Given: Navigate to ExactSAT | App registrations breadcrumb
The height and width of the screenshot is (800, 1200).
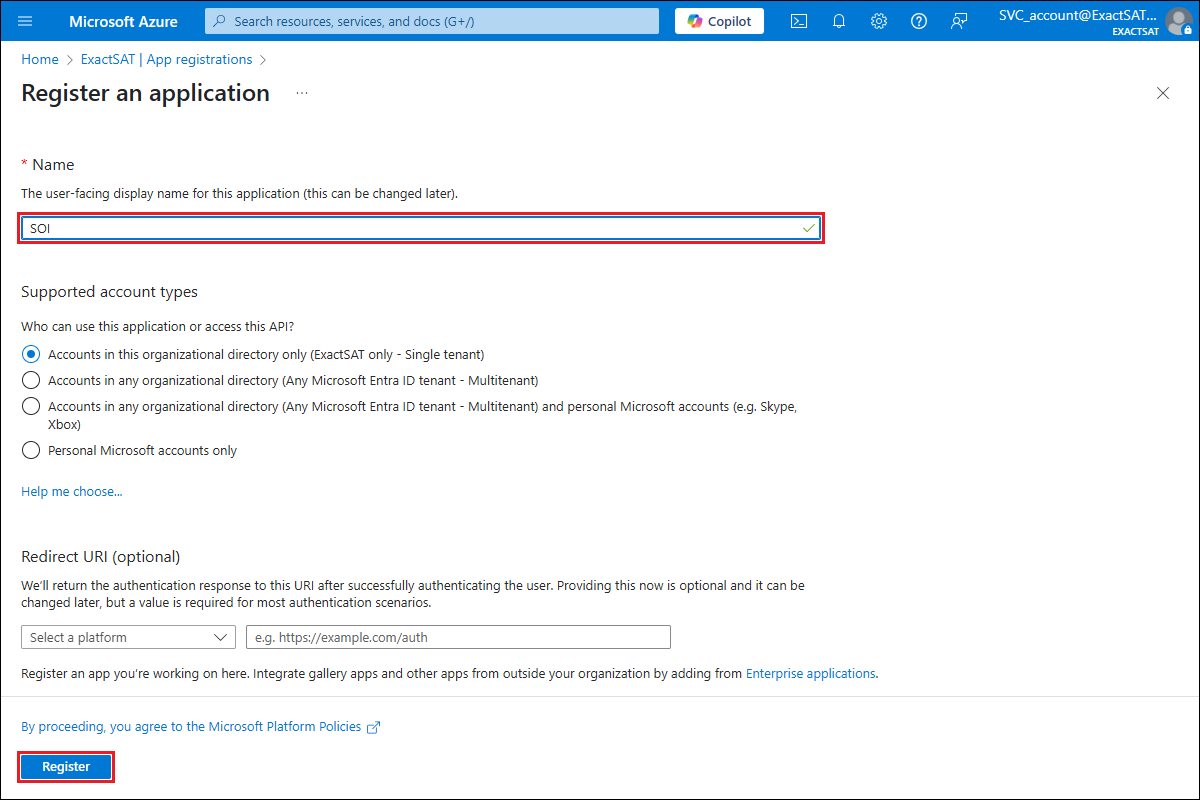Looking at the screenshot, I should pyautogui.click(x=166, y=59).
